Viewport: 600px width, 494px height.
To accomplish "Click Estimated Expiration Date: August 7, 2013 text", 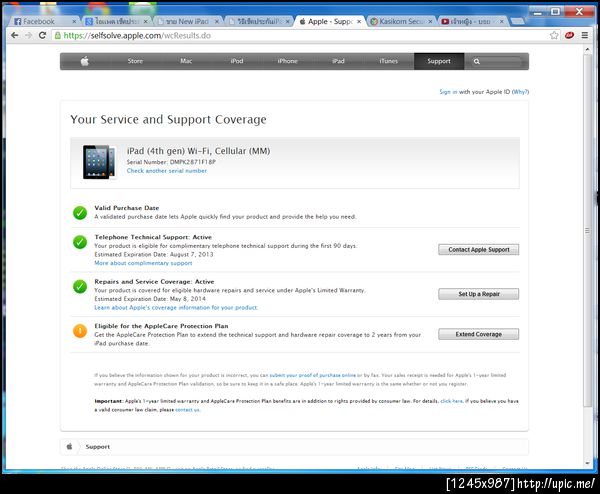I will click(154, 254).
